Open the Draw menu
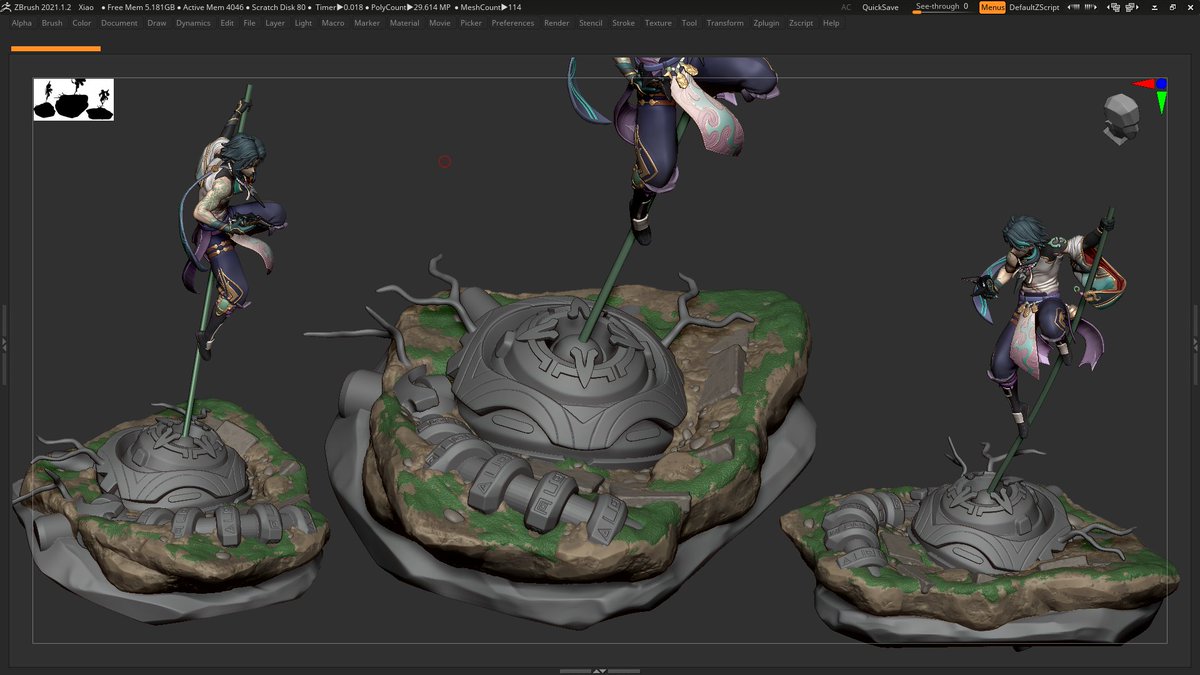 157,23
